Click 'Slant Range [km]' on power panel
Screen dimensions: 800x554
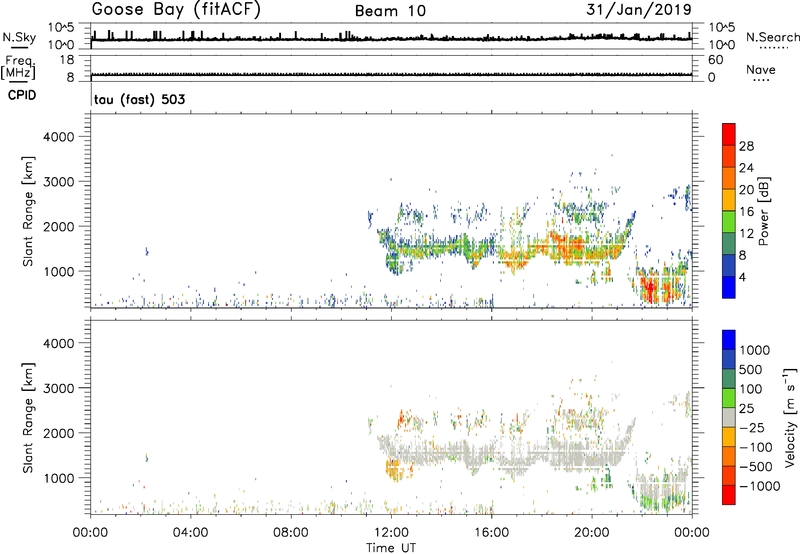point(28,211)
